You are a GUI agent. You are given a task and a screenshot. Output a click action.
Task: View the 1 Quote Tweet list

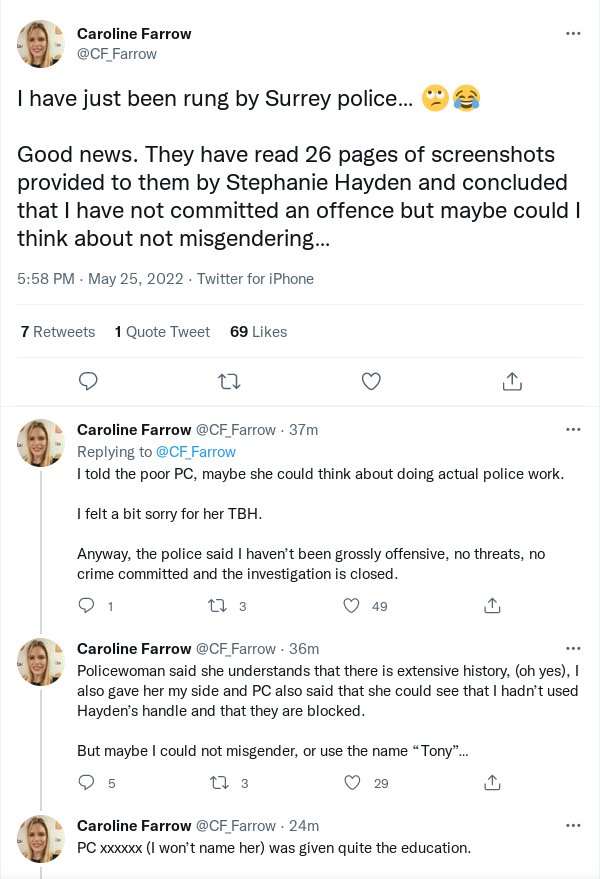pyautogui.click(x=162, y=332)
